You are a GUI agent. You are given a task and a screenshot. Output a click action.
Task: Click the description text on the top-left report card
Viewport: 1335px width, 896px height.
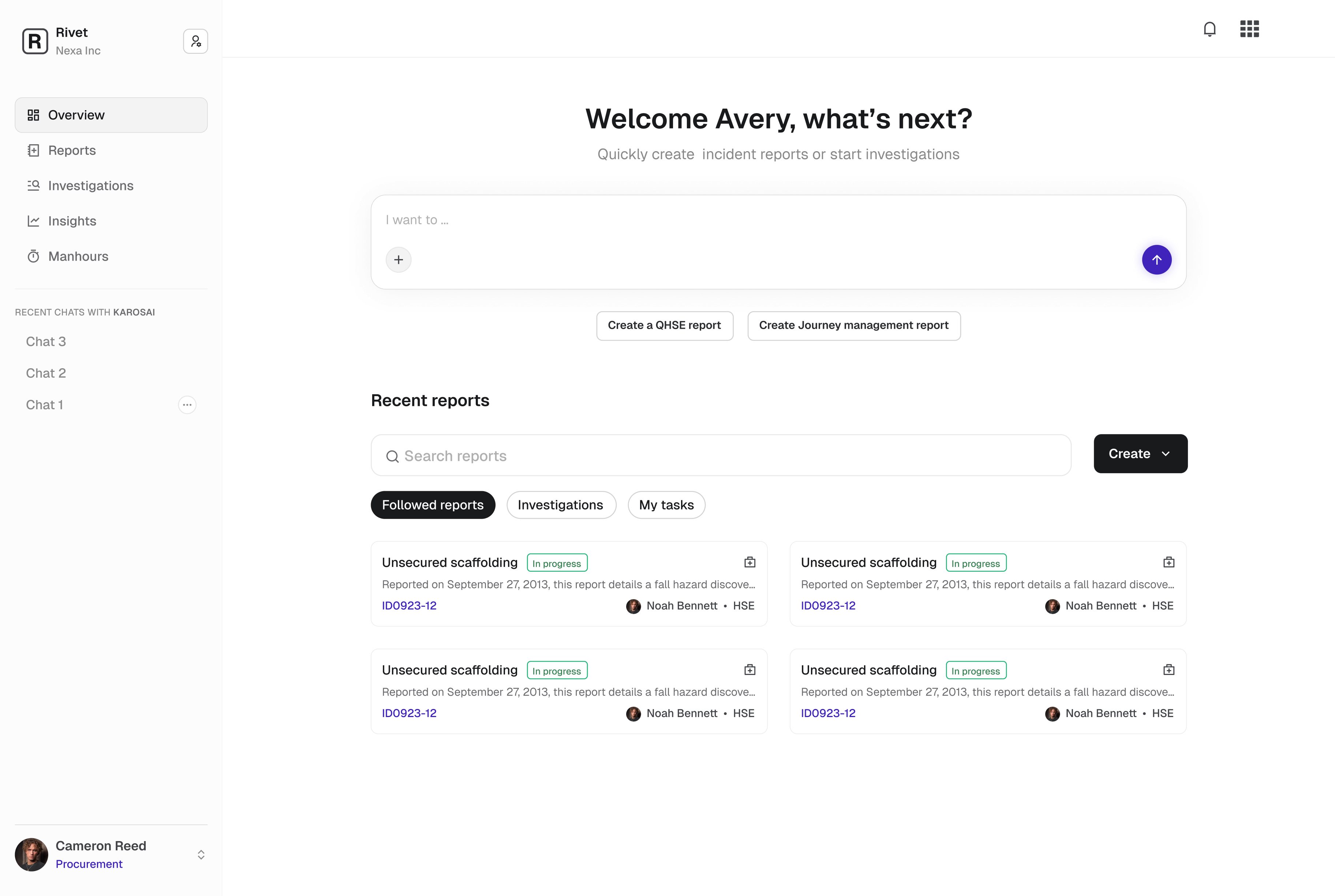point(568,585)
